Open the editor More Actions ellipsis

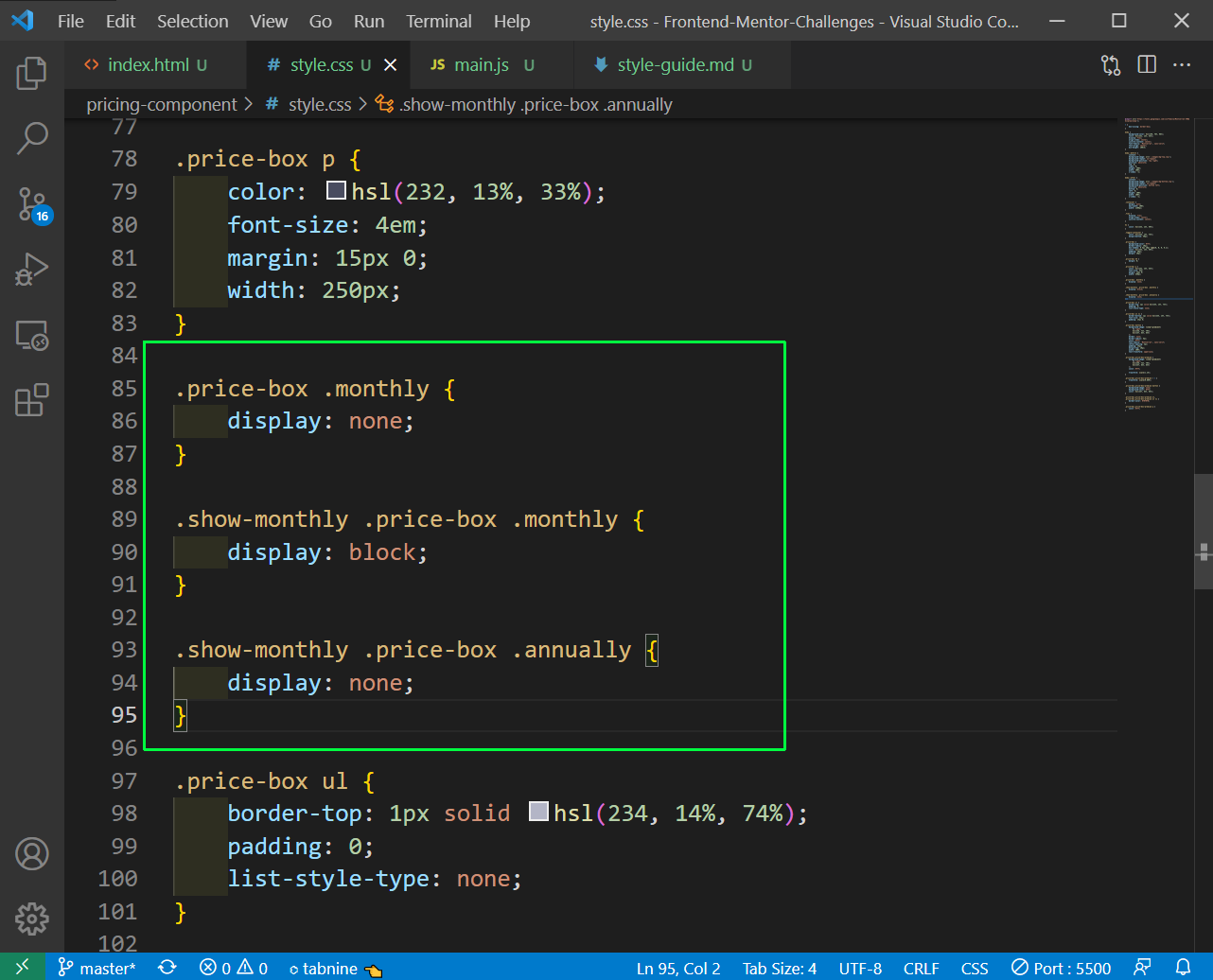point(1182,65)
